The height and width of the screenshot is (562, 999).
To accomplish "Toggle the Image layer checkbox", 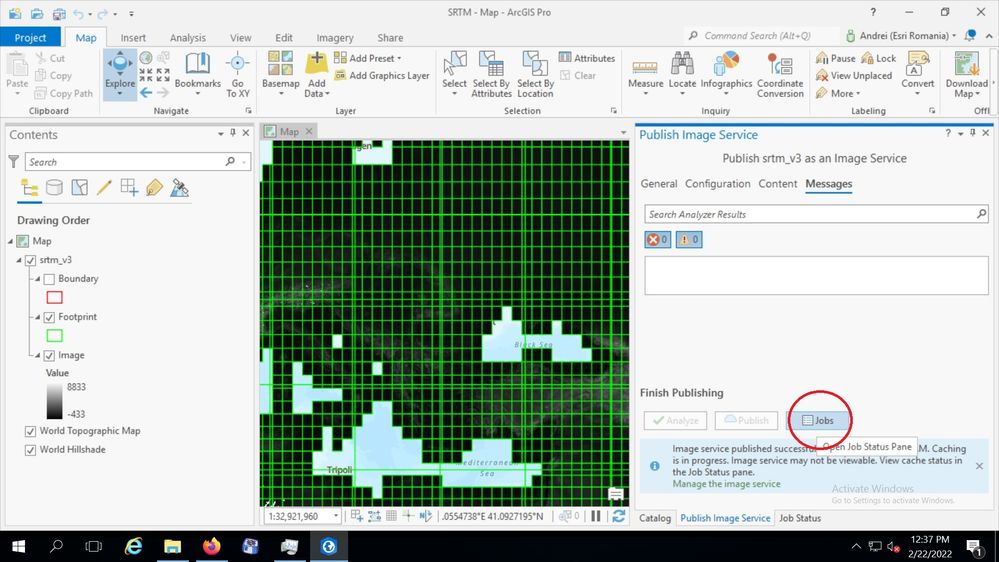I will (x=49, y=356).
